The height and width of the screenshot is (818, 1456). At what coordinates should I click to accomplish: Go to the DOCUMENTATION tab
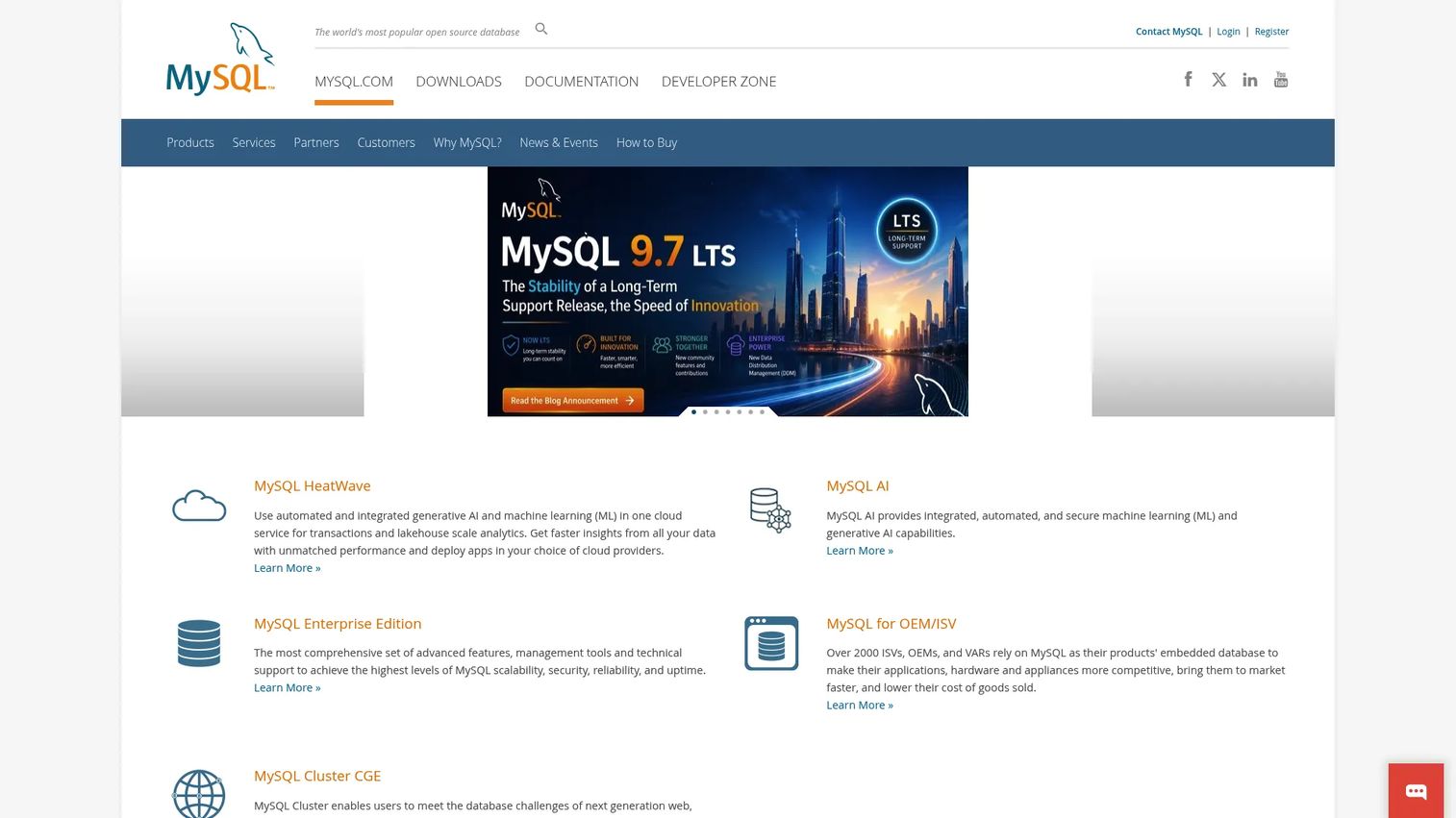point(582,82)
